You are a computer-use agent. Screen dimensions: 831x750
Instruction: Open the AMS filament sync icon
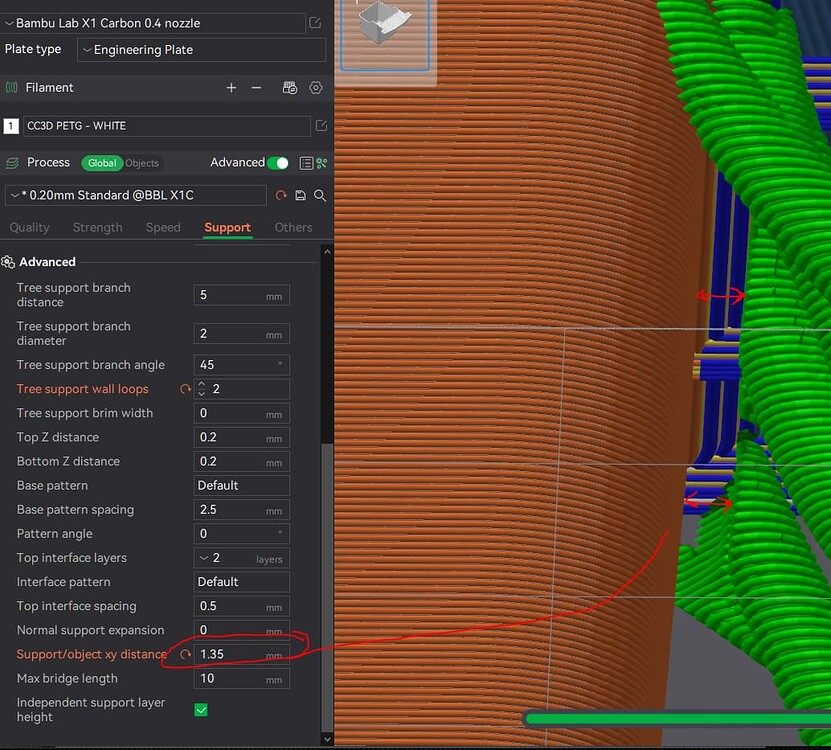pos(289,87)
